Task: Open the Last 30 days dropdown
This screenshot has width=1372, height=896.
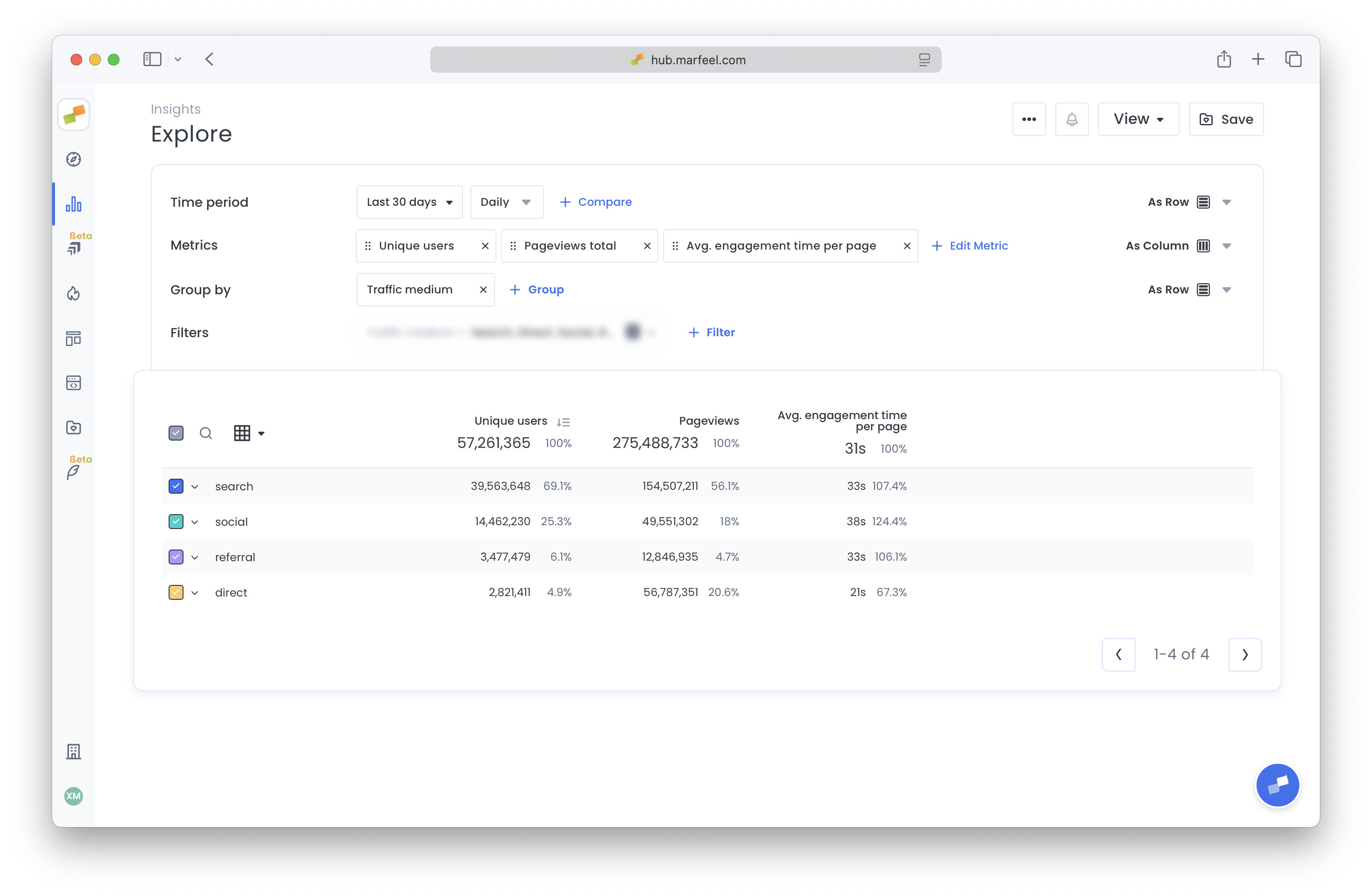Action: click(x=409, y=202)
